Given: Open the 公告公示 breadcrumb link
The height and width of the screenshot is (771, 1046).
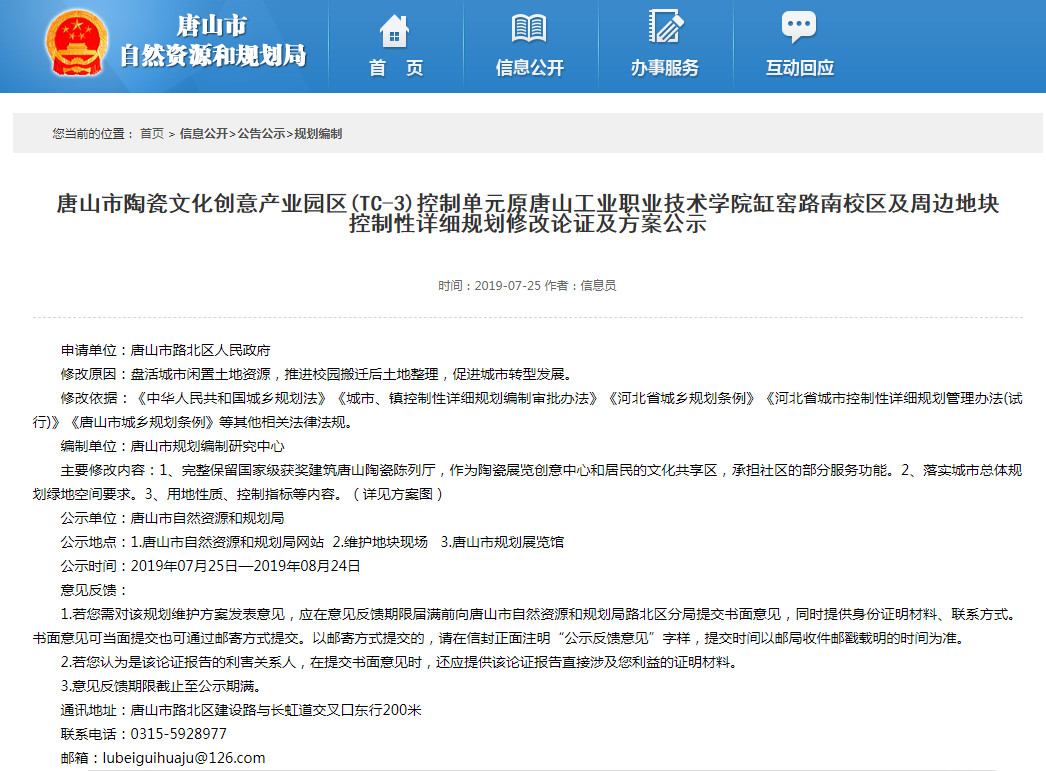Looking at the screenshot, I should click(x=261, y=133).
